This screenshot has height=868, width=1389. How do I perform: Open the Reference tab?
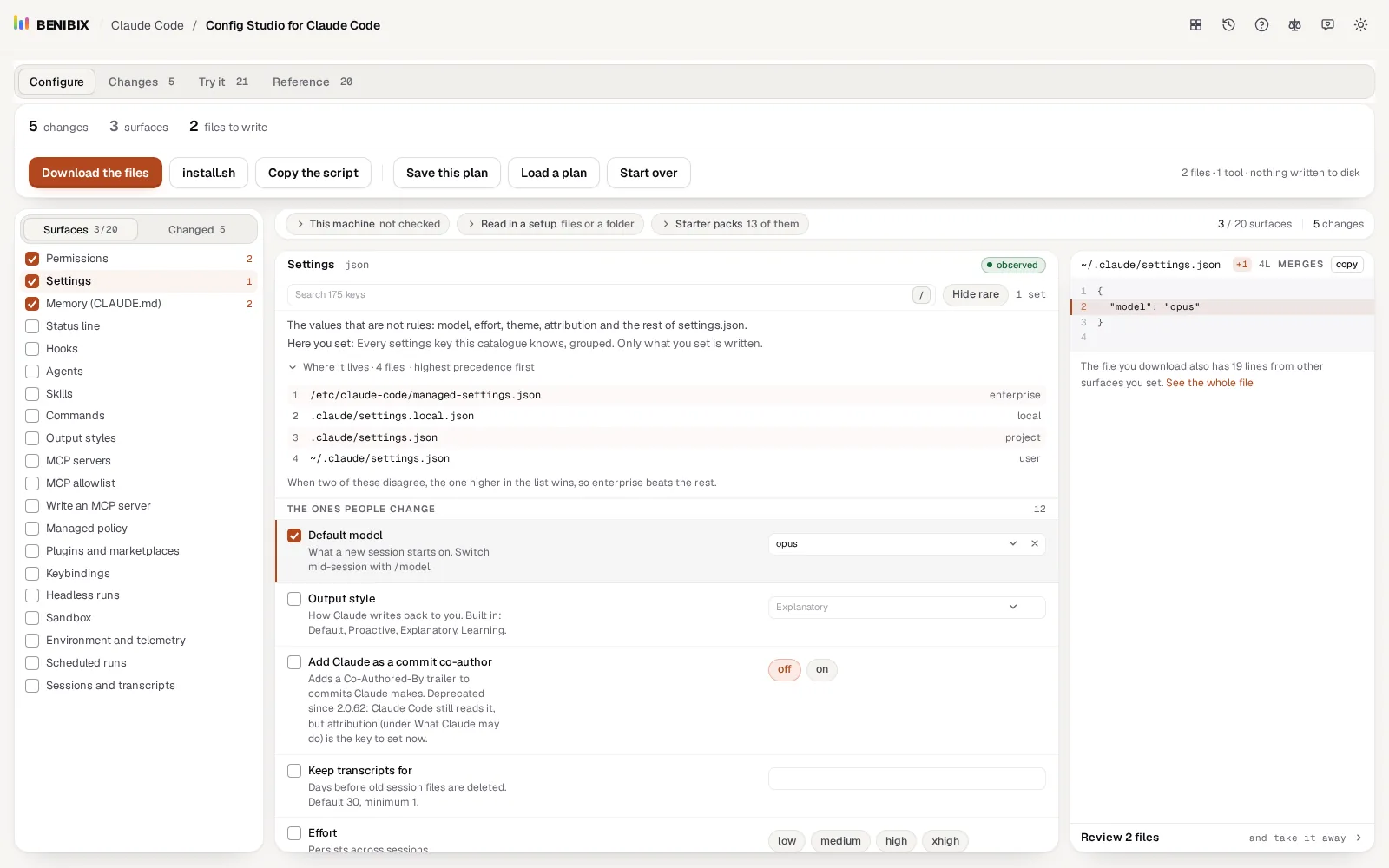[313, 82]
